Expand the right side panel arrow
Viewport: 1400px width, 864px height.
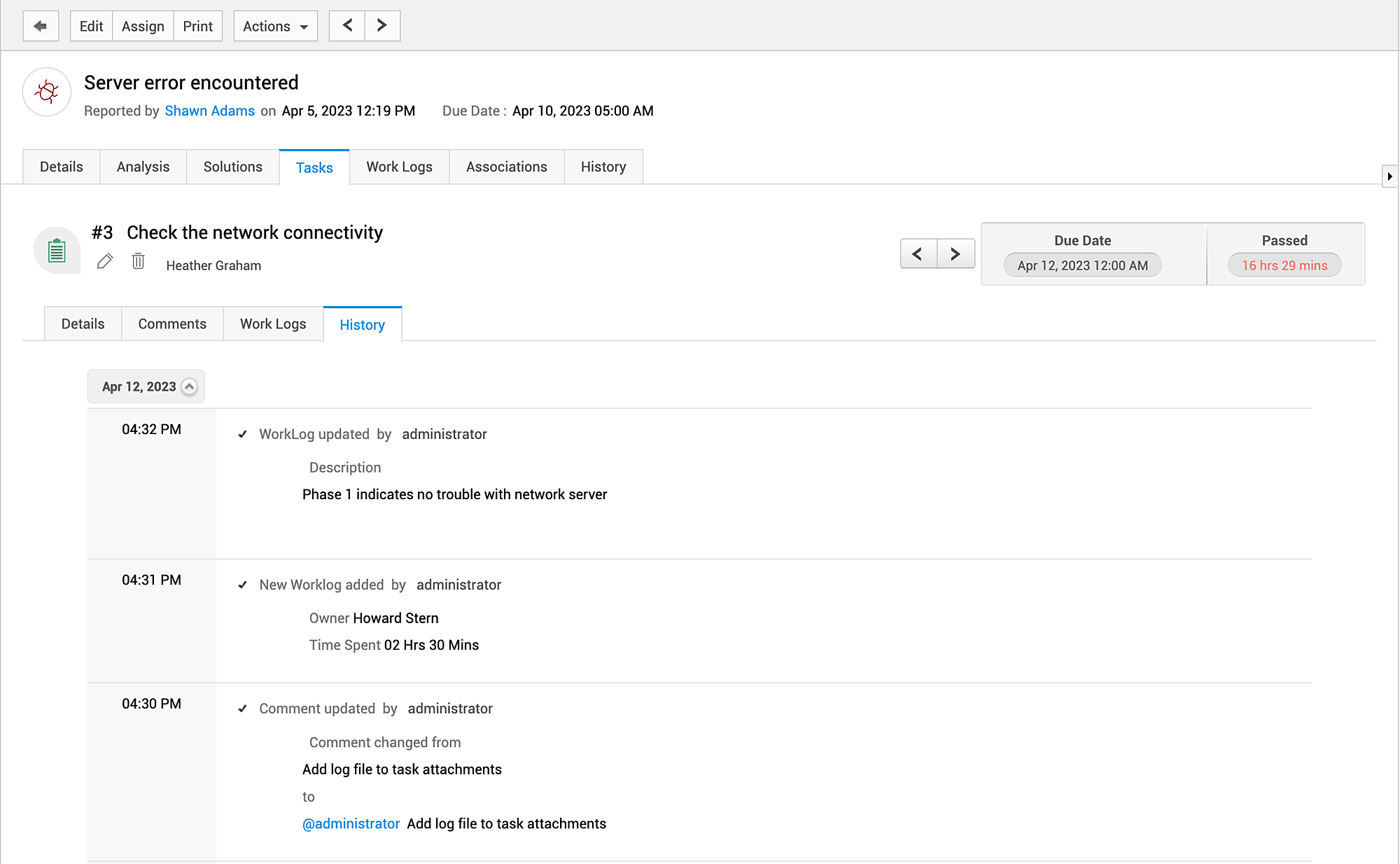coord(1389,176)
